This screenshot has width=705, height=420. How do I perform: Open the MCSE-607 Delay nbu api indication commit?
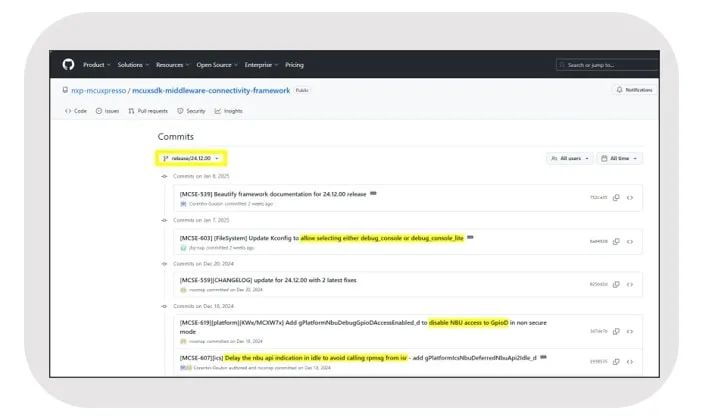358,358
